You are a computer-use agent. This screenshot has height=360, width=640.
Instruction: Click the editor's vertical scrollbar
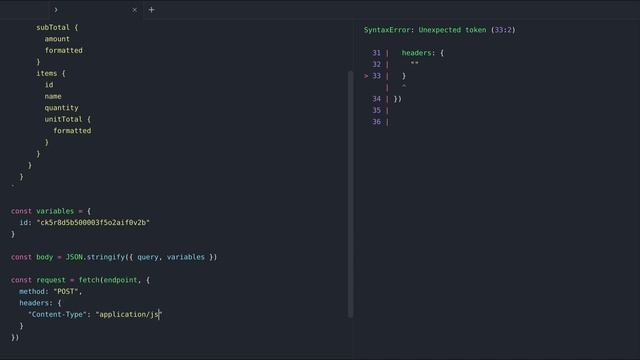[350, 194]
